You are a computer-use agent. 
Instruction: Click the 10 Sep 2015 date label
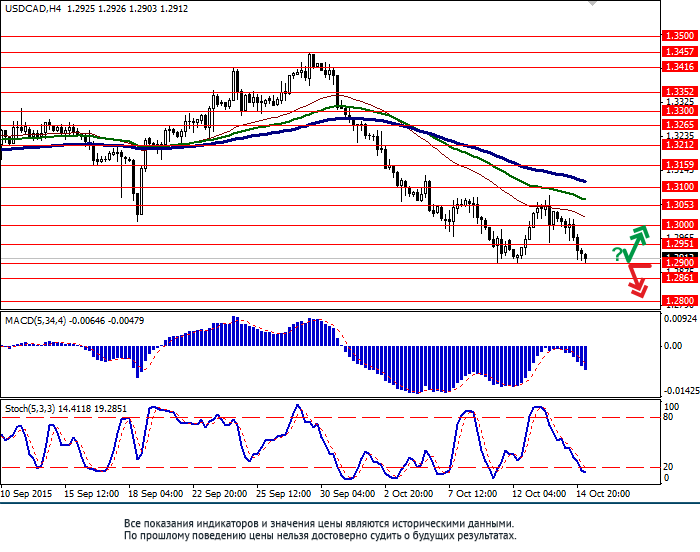pos(26,494)
